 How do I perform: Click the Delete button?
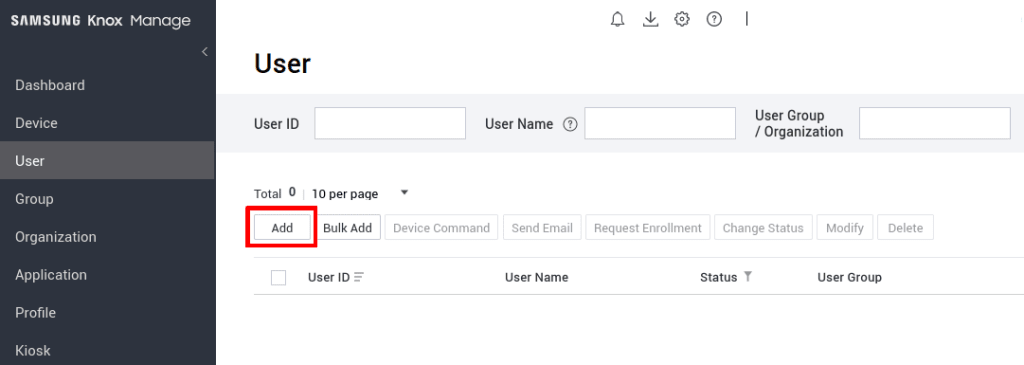click(905, 228)
